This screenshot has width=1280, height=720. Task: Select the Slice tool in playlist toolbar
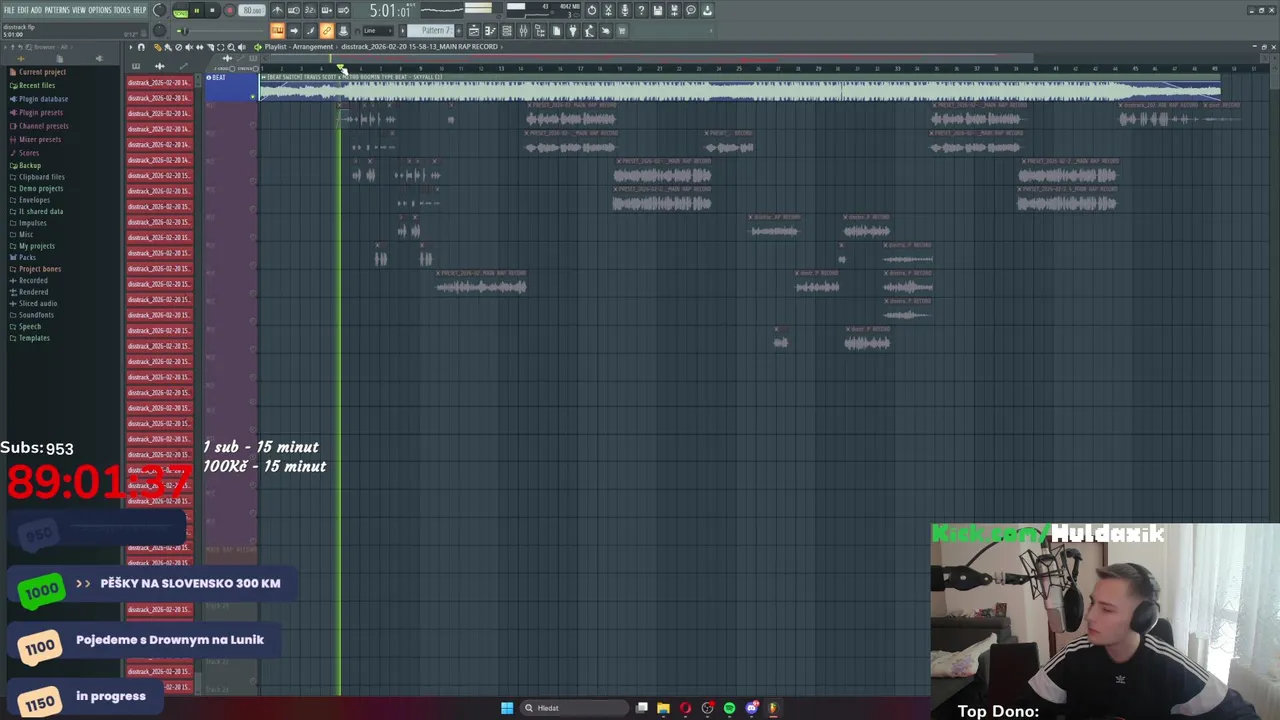pos(210,47)
